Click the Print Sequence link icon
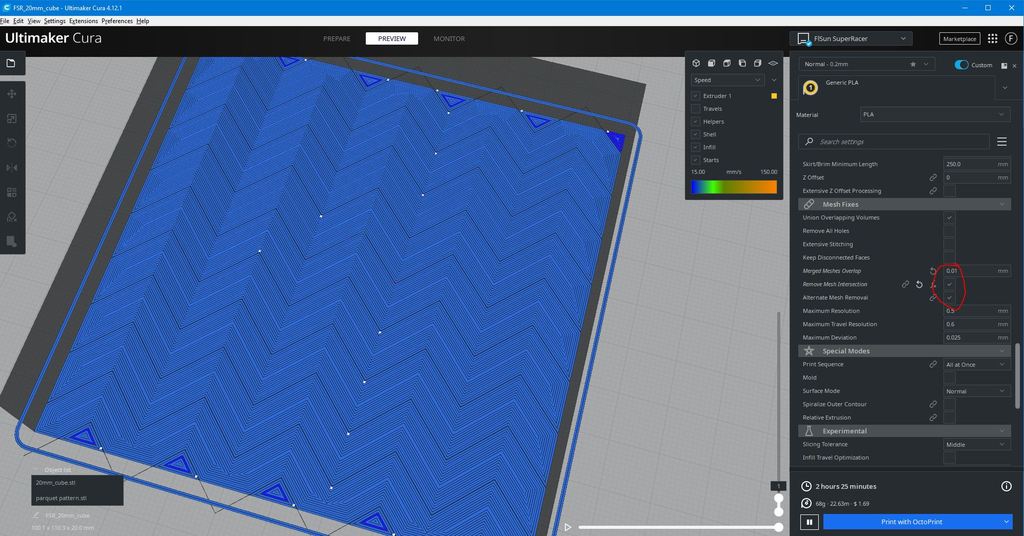Image resolution: width=1024 pixels, height=536 pixels. [x=933, y=364]
